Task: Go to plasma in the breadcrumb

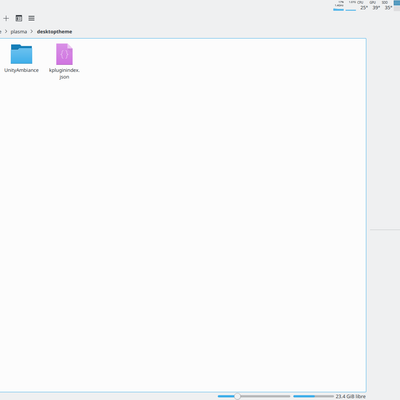Action: tap(19, 32)
